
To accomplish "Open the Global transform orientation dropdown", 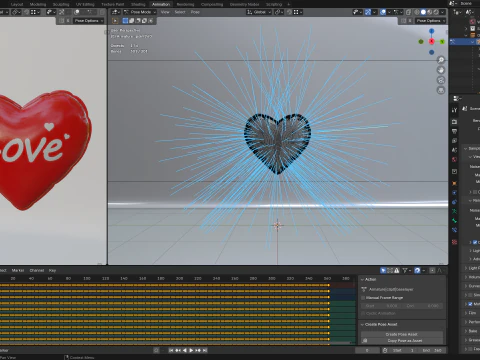I will pyautogui.click(x=259, y=12).
